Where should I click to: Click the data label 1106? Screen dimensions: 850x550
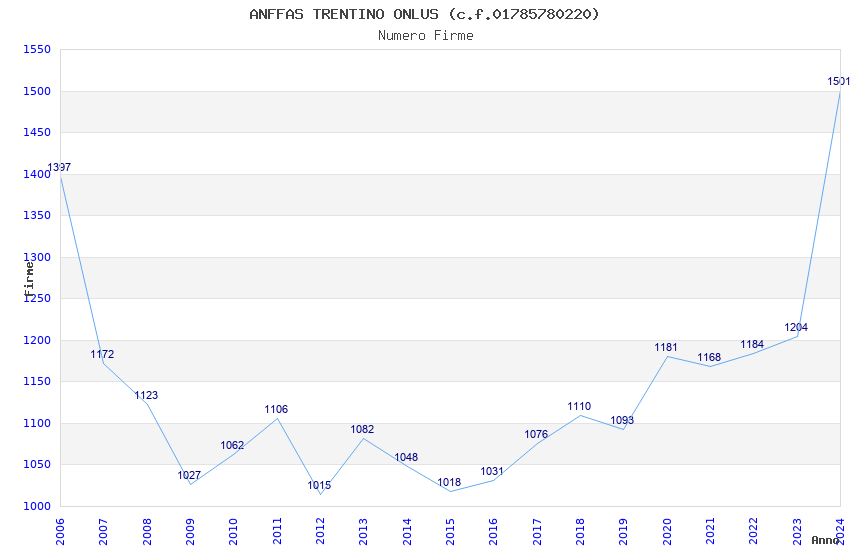276,410
